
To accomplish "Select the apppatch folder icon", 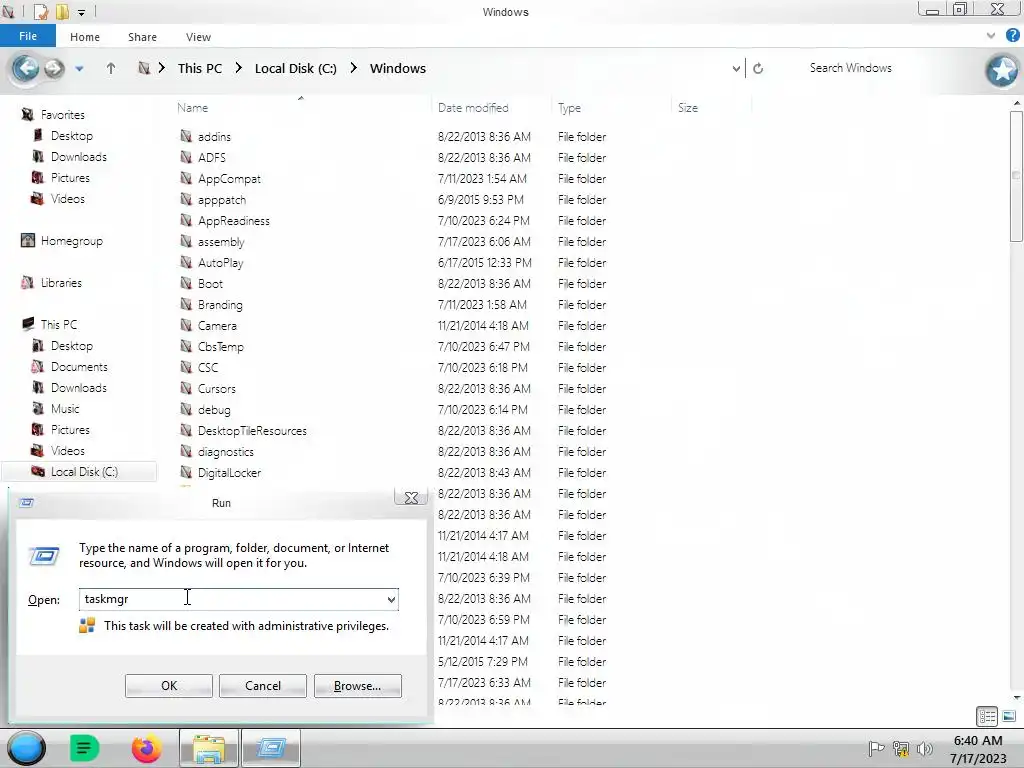I will point(186,199).
